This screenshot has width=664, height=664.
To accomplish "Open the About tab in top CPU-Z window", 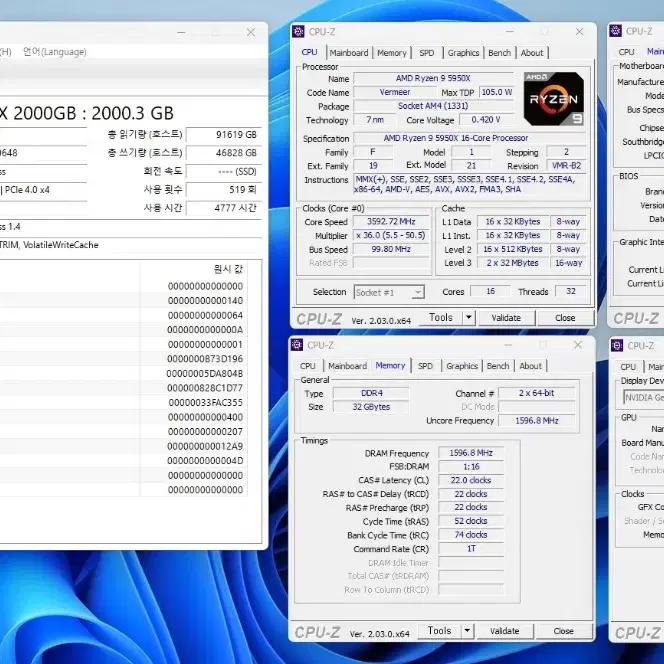I will pyautogui.click(x=532, y=53).
